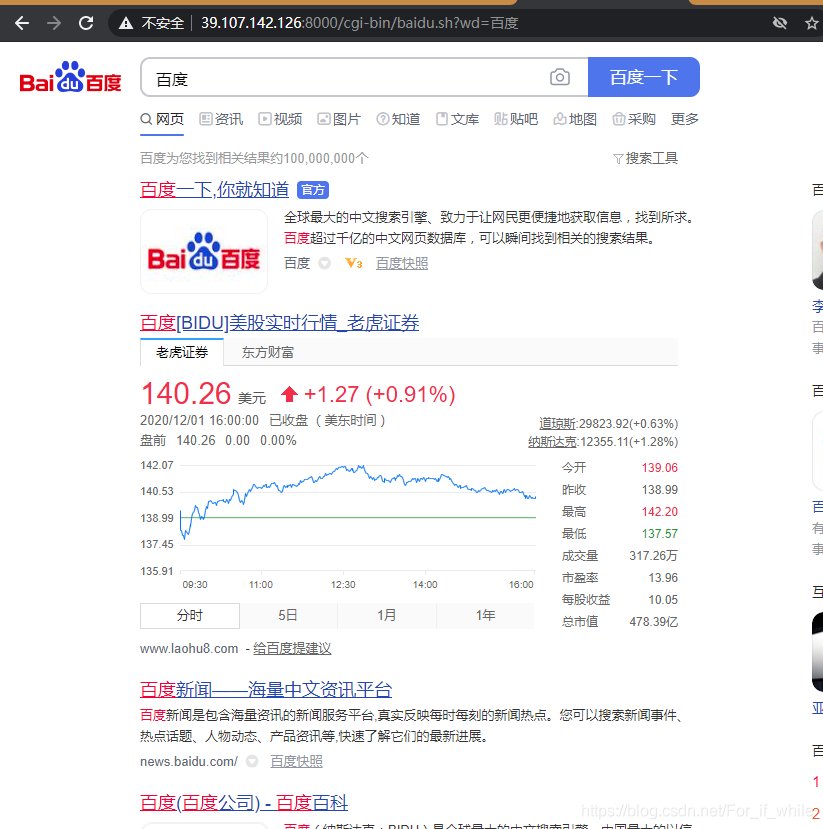The height and width of the screenshot is (829, 823).
Task: Reload the current page
Action: click(86, 23)
